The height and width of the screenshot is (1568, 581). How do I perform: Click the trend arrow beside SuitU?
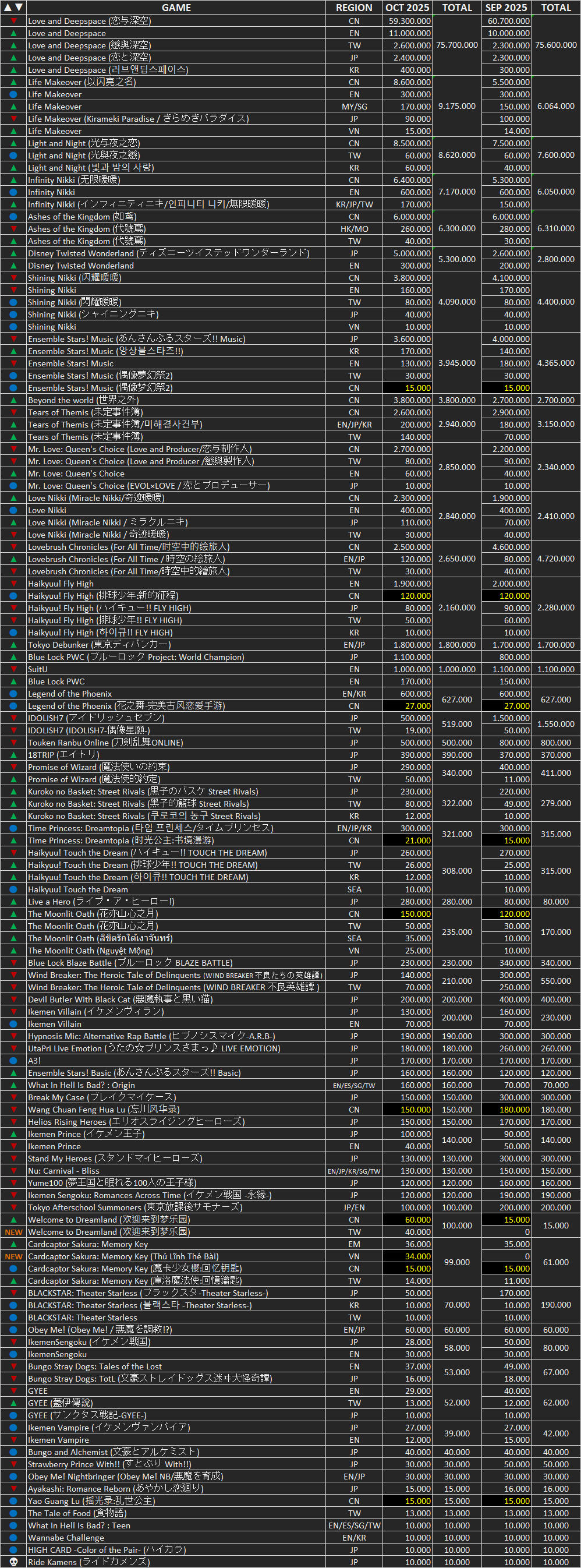pyautogui.click(x=13, y=669)
